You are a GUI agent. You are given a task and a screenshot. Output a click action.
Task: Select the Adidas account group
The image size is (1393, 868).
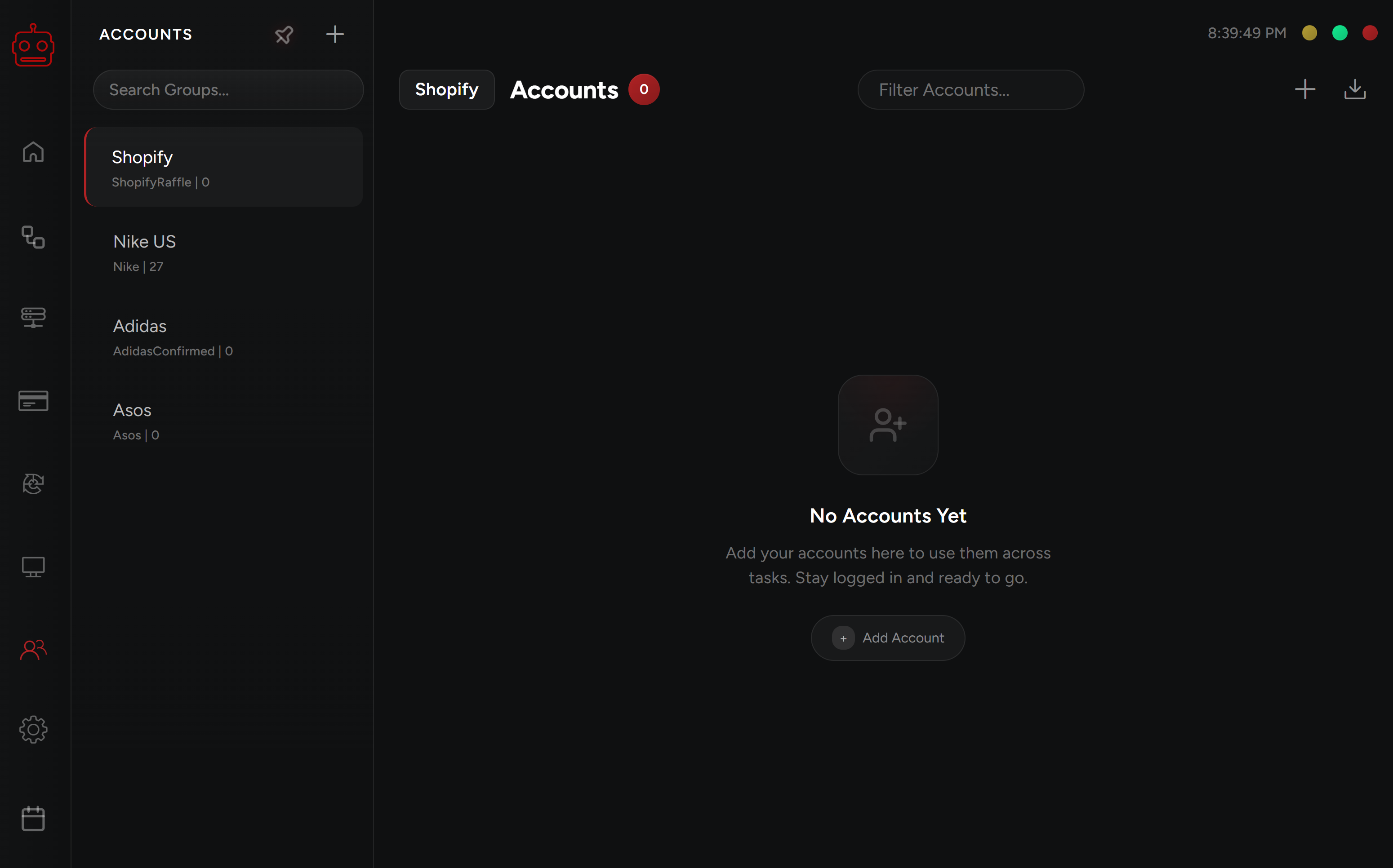224,337
